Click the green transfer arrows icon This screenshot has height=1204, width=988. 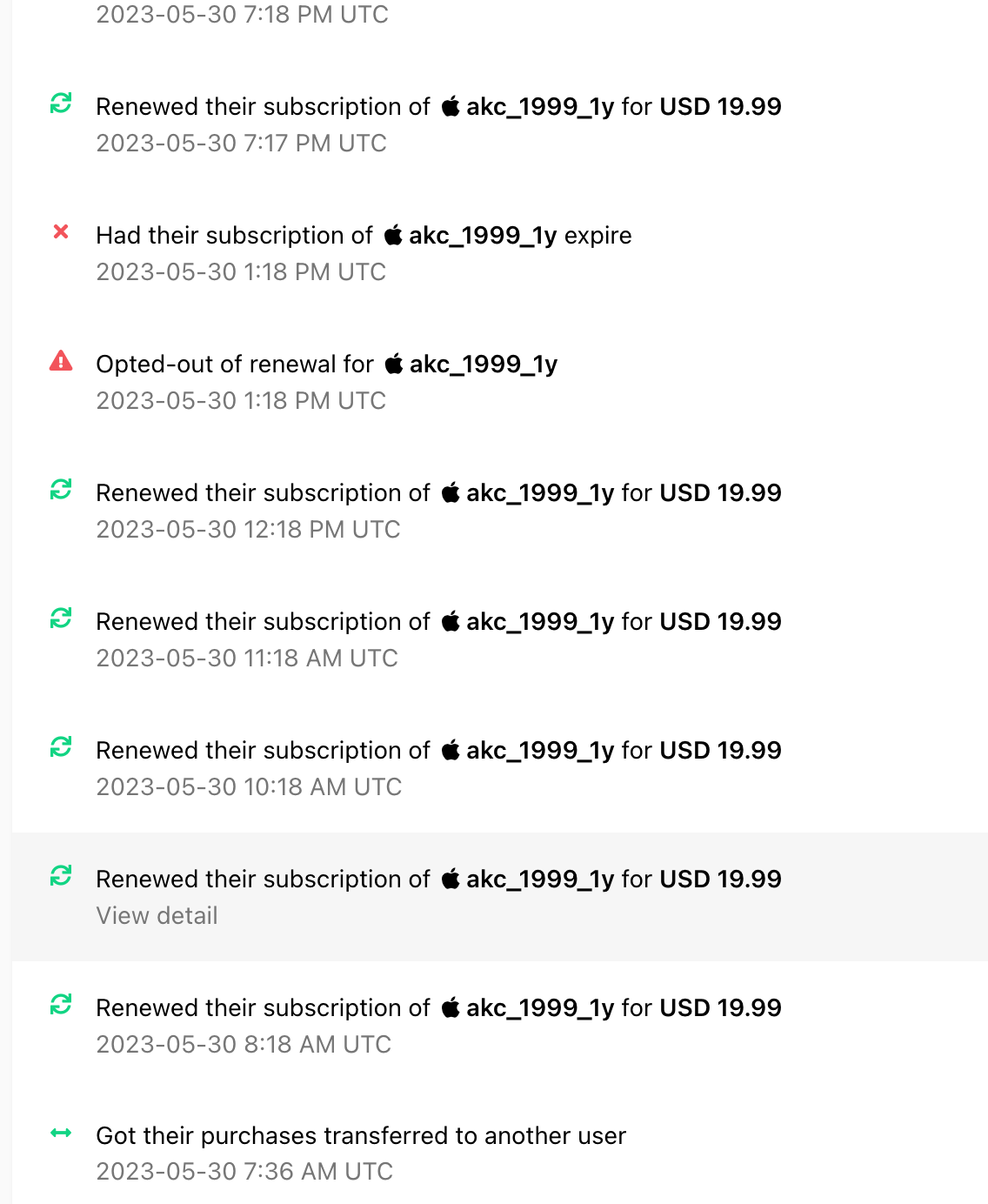(x=61, y=1133)
